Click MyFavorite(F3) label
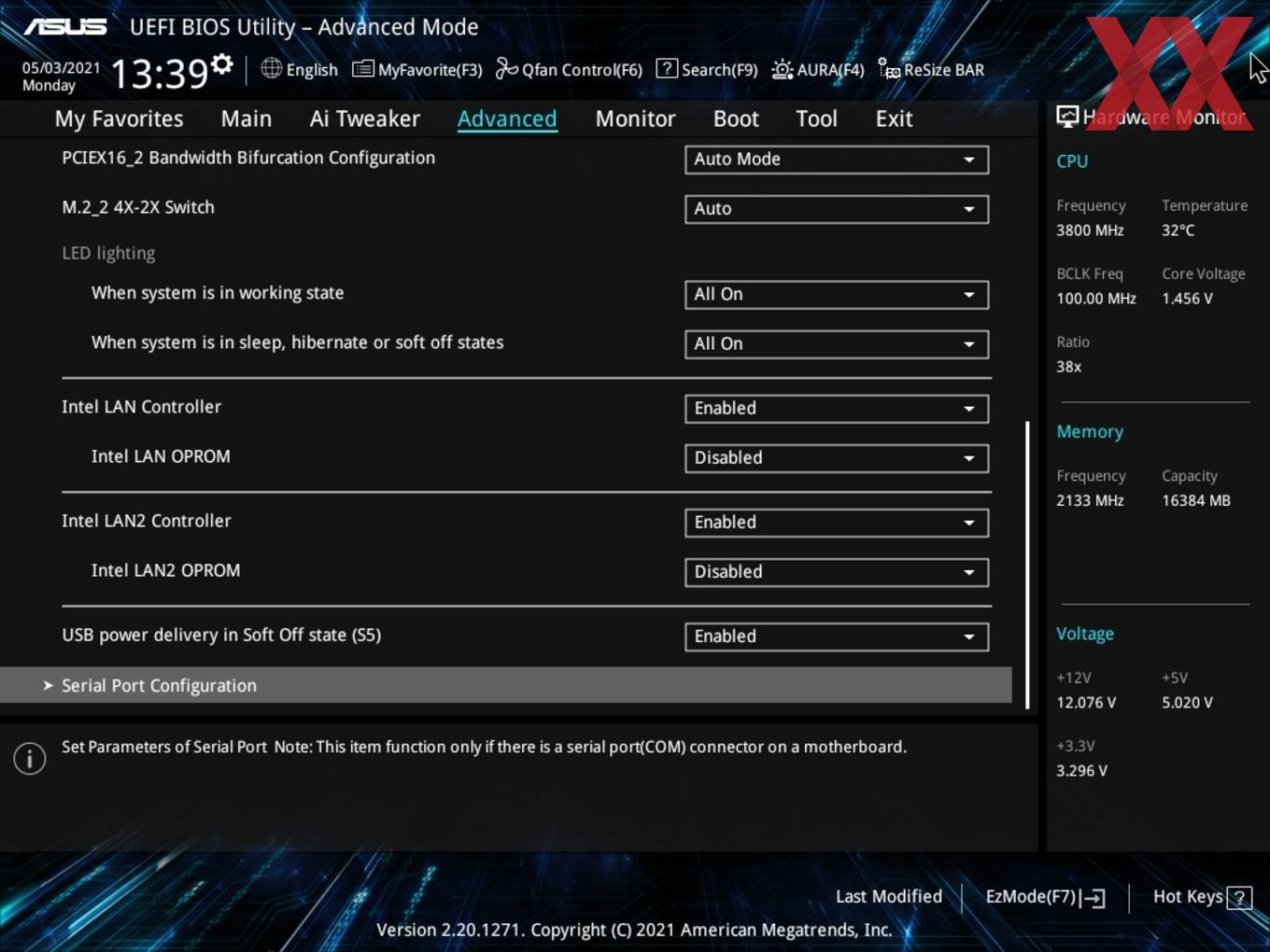 (430, 70)
